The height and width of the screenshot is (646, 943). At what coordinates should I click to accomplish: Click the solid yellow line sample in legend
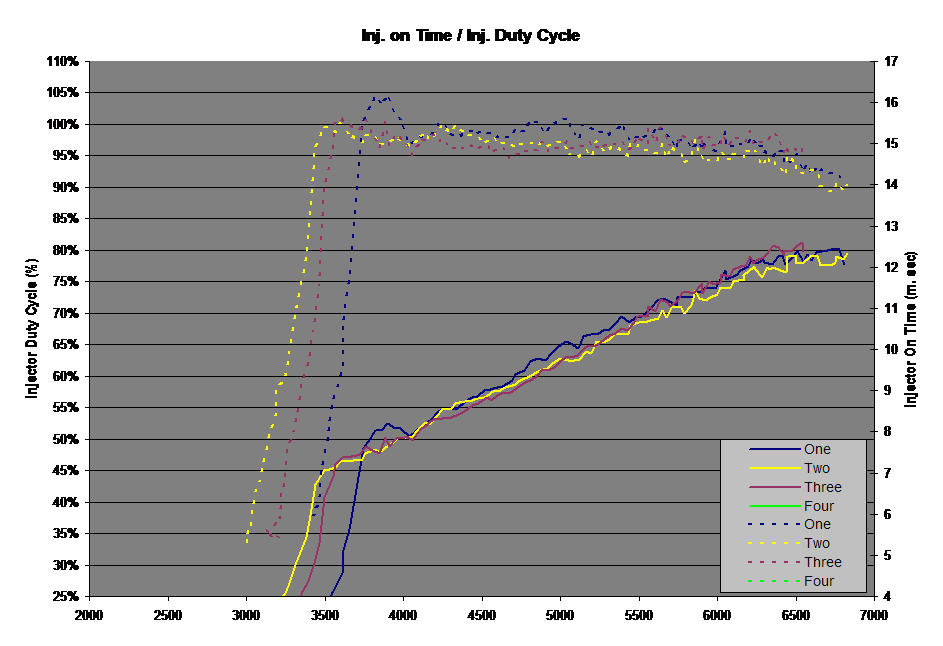(x=762, y=469)
